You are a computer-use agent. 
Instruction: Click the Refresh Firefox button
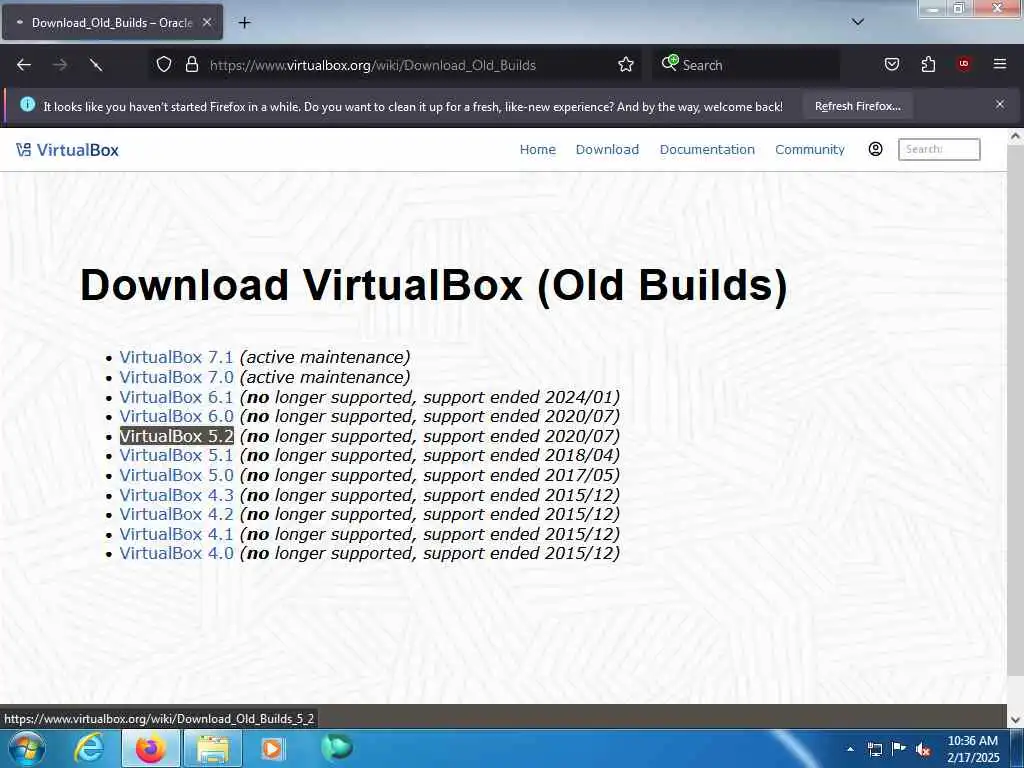(x=857, y=106)
